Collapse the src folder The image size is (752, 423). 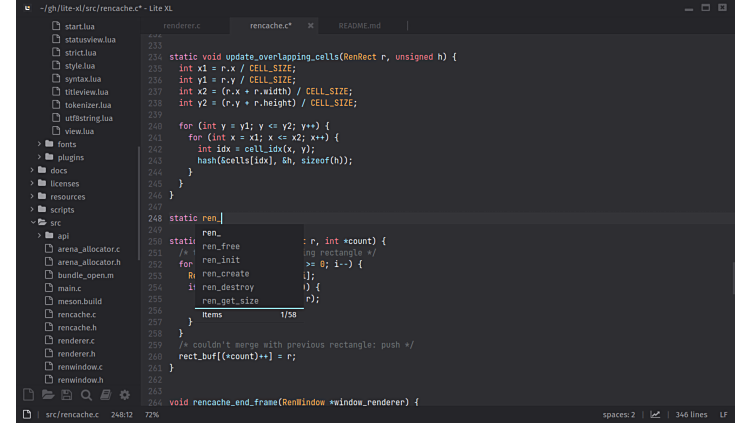point(55,223)
